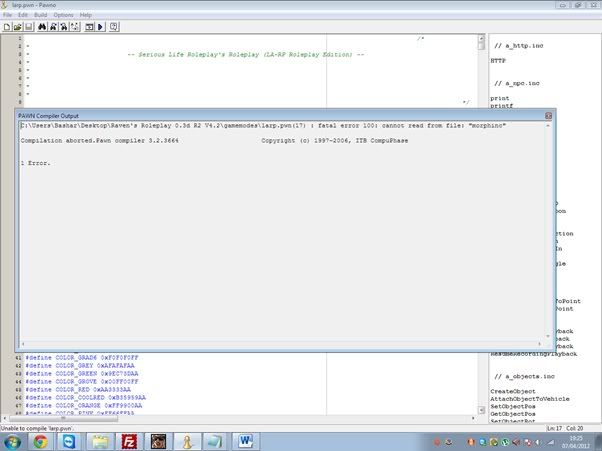Screen dimensions: 602x451
Task: Open the File menu
Action: pyautogui.click(x=8, y=15)
